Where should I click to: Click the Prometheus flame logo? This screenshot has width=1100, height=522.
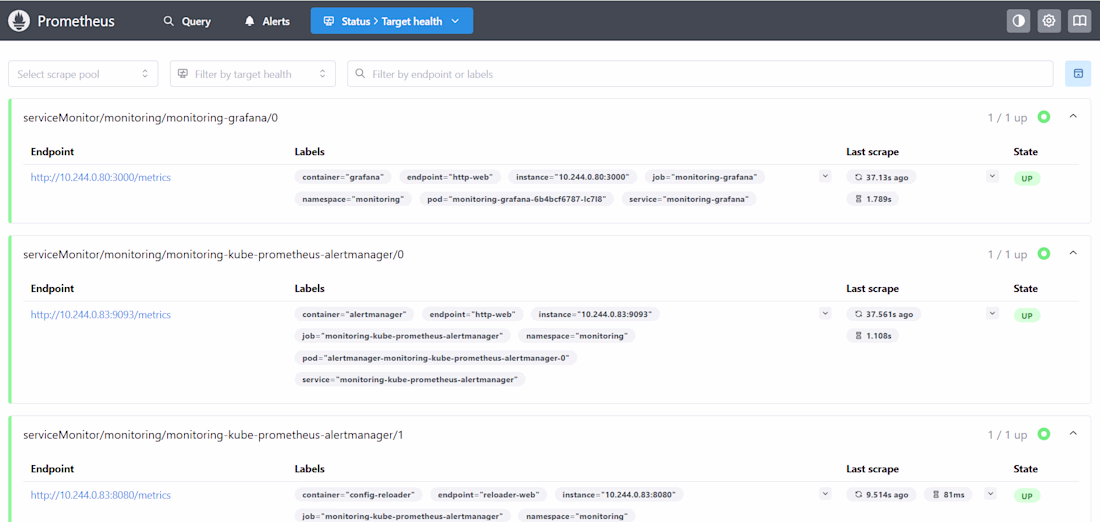click(x=19, y=21)
